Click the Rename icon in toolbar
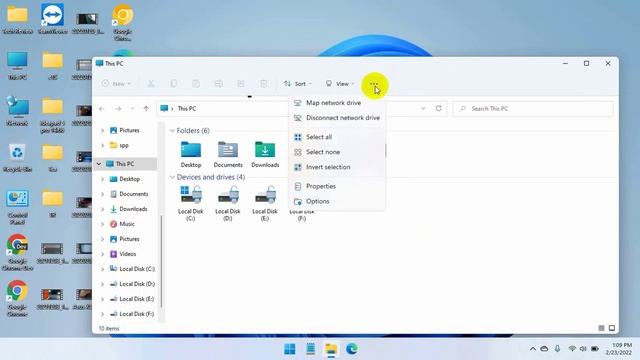 (218, 84)
